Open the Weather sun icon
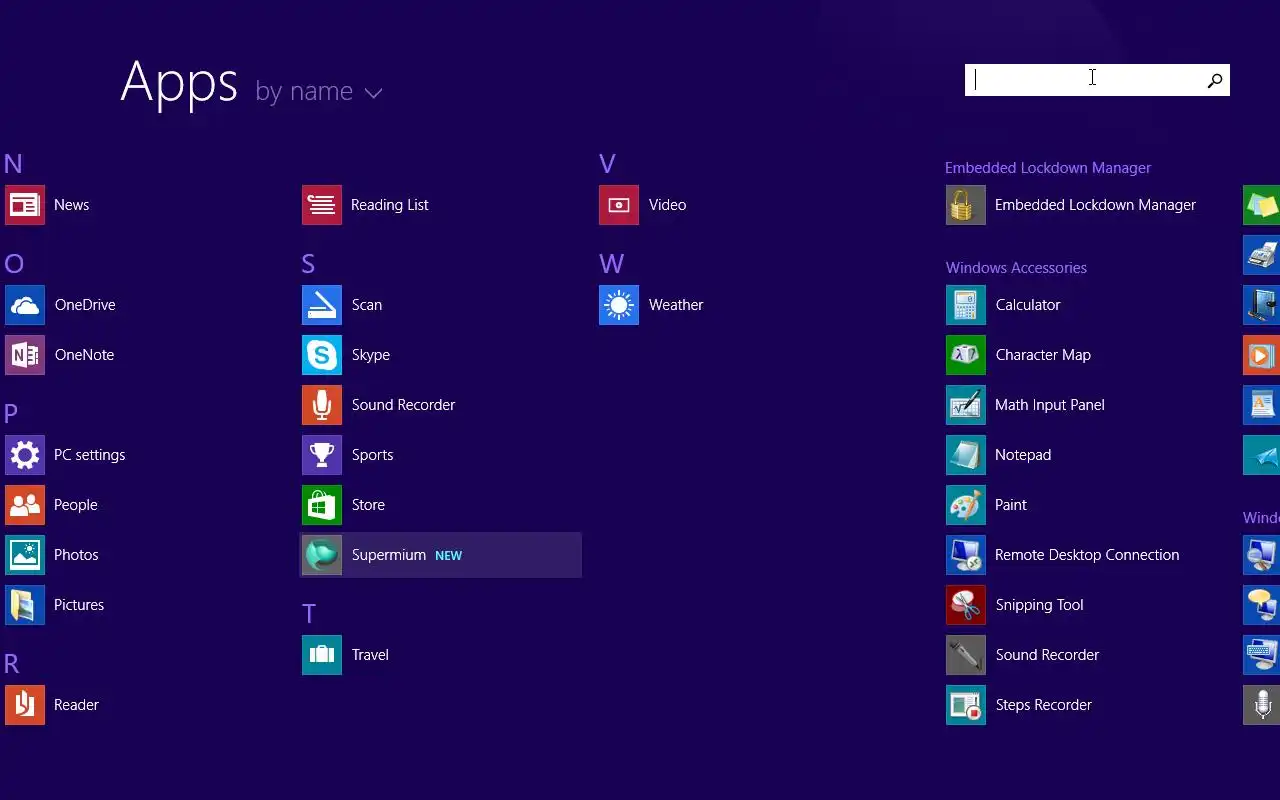The image size is (1280, 800). (x=619, y=305)
